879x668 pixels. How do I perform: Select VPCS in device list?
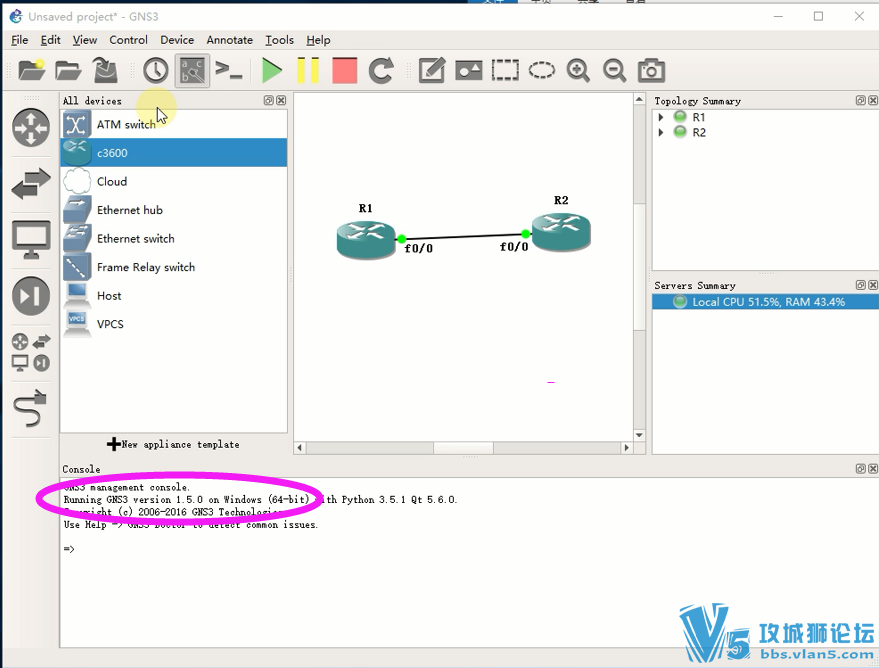click(x=174, y=324)
